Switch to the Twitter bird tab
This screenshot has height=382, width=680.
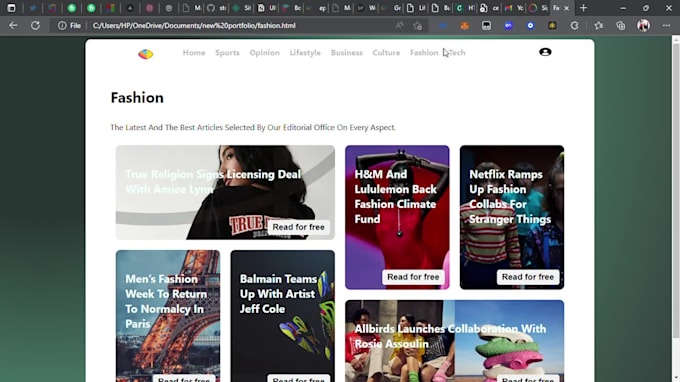pyautogui.click(x=33, y=8)
